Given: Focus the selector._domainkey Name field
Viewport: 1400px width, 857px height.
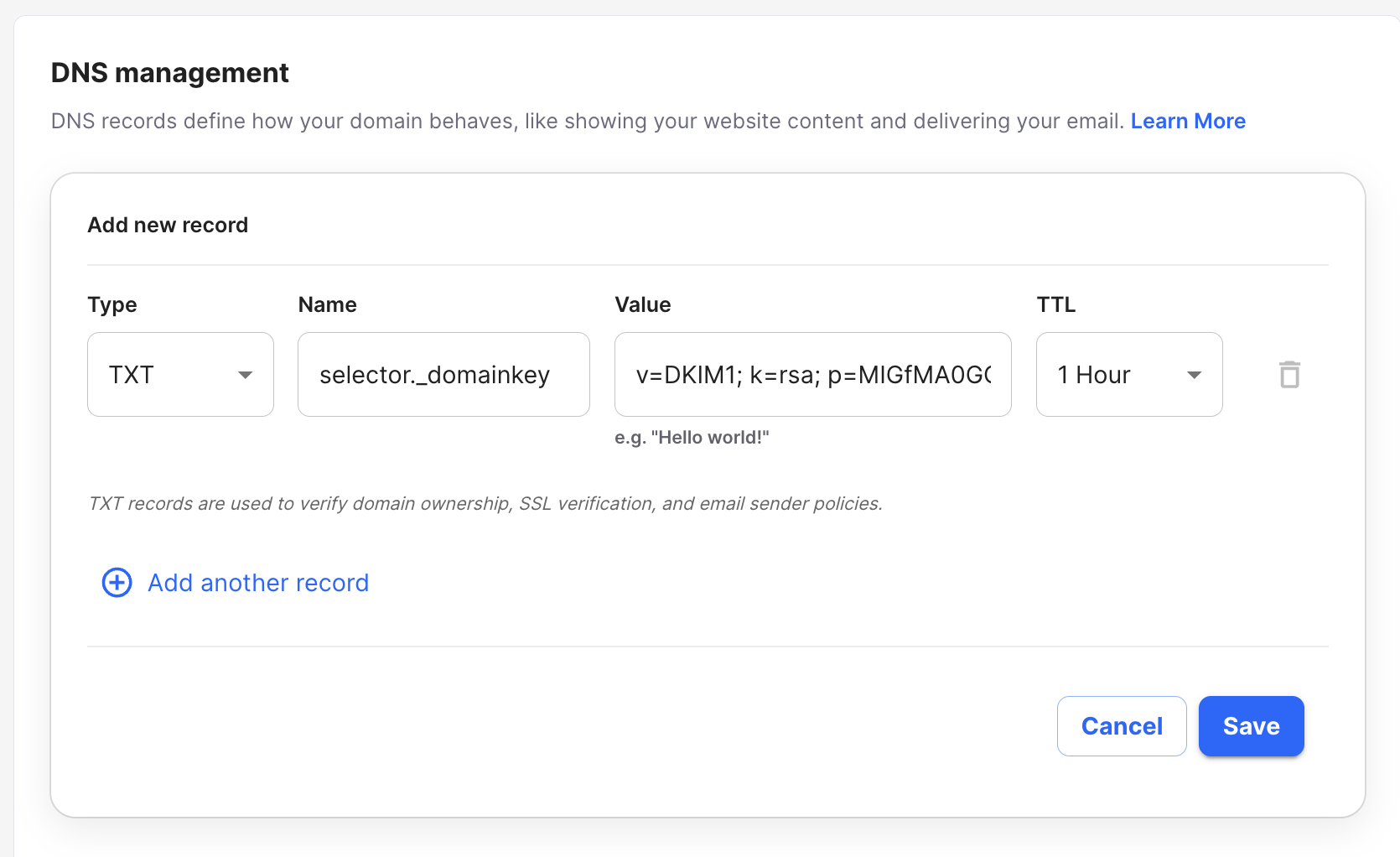Looking at the screenshot, I should point(443,375).
